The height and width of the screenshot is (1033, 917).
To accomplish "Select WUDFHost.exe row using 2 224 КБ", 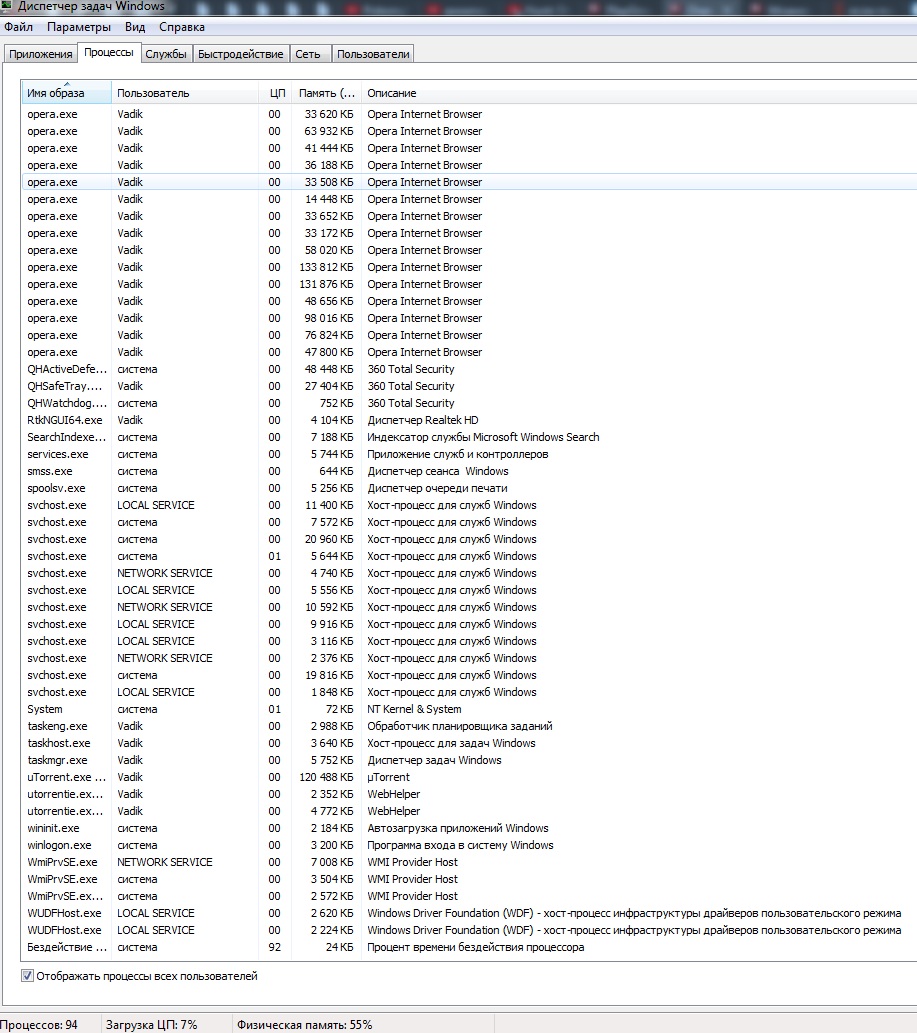I will [x=469, y=930].
